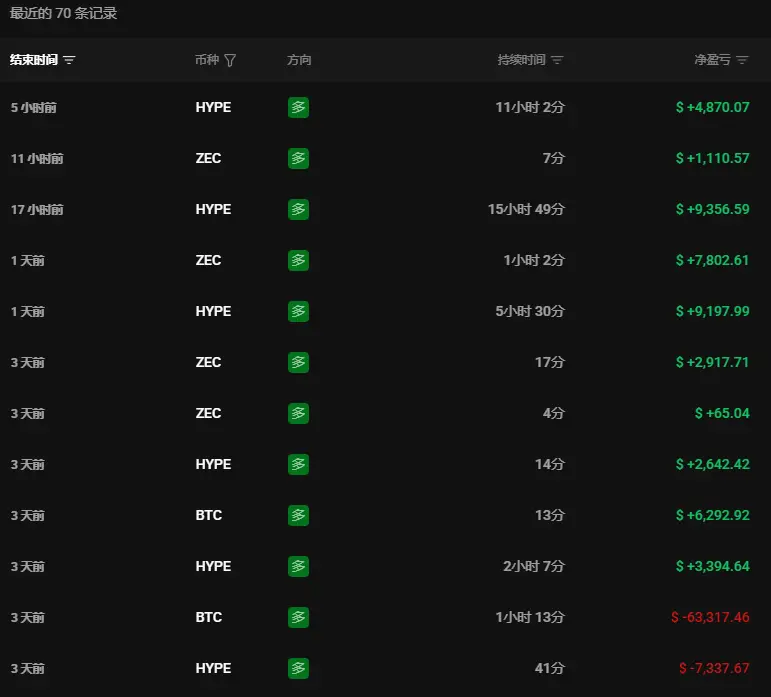Click BTC in the 1小时 13分 row
Image resolution: width=771 pixels, height=697 pixels.
tap(208, 617)
